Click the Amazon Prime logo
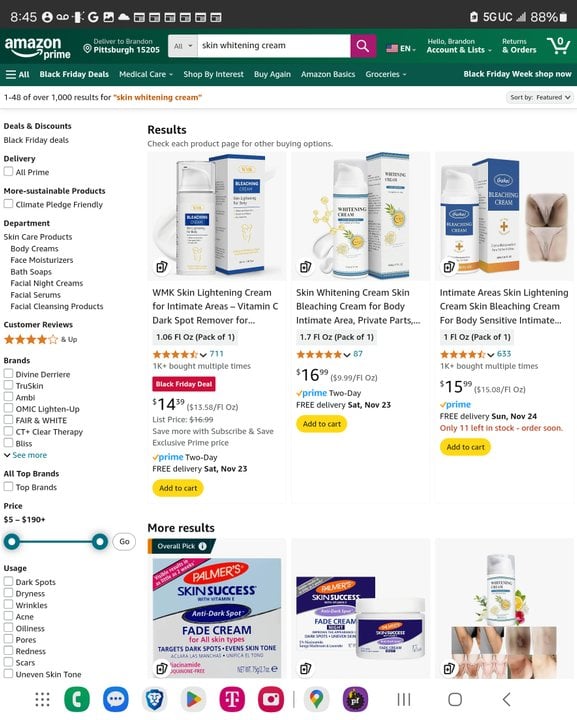The height and width of the screenshot is (720, 577). [38, 48]
